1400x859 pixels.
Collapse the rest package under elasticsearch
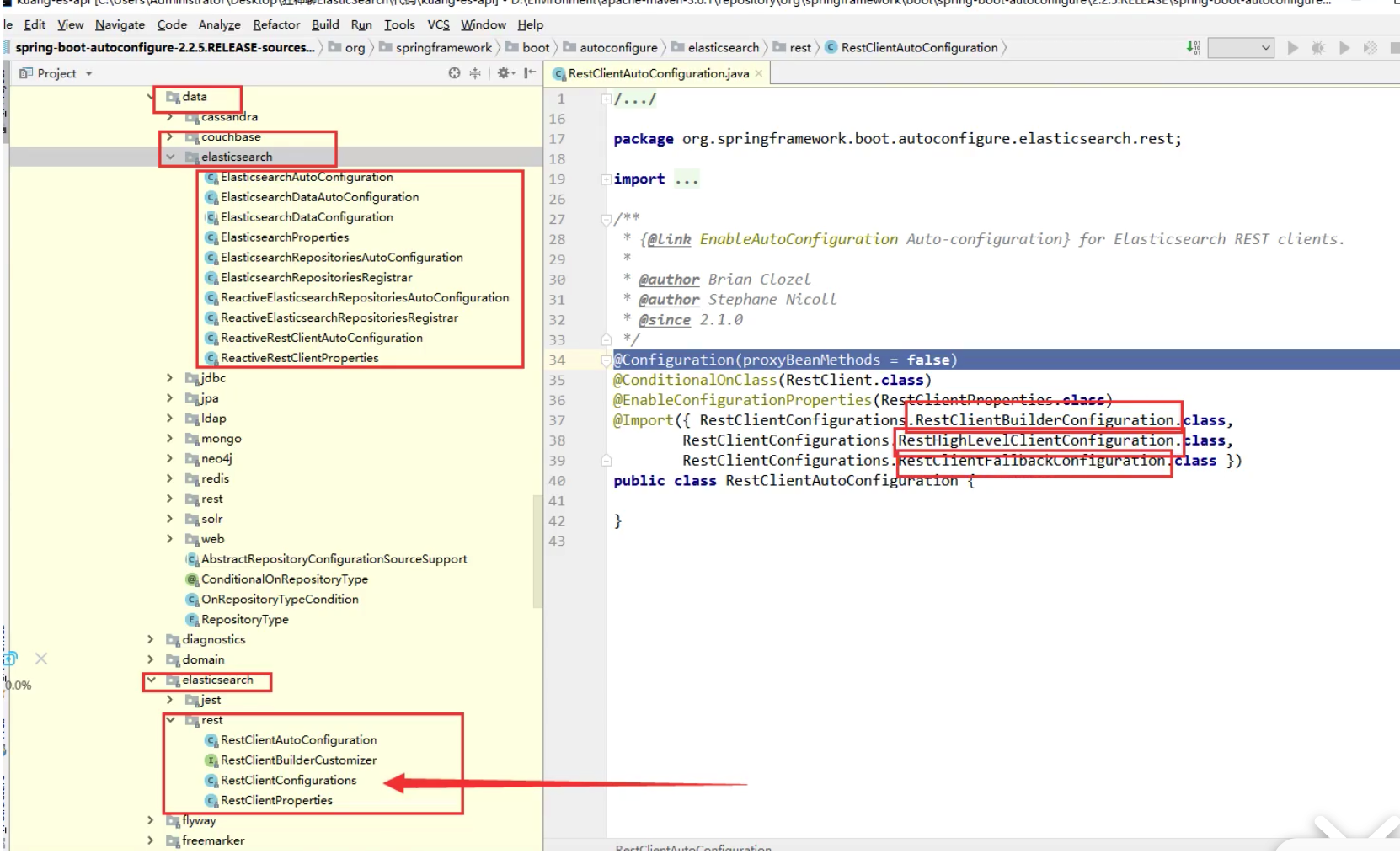tap(169, 720)
